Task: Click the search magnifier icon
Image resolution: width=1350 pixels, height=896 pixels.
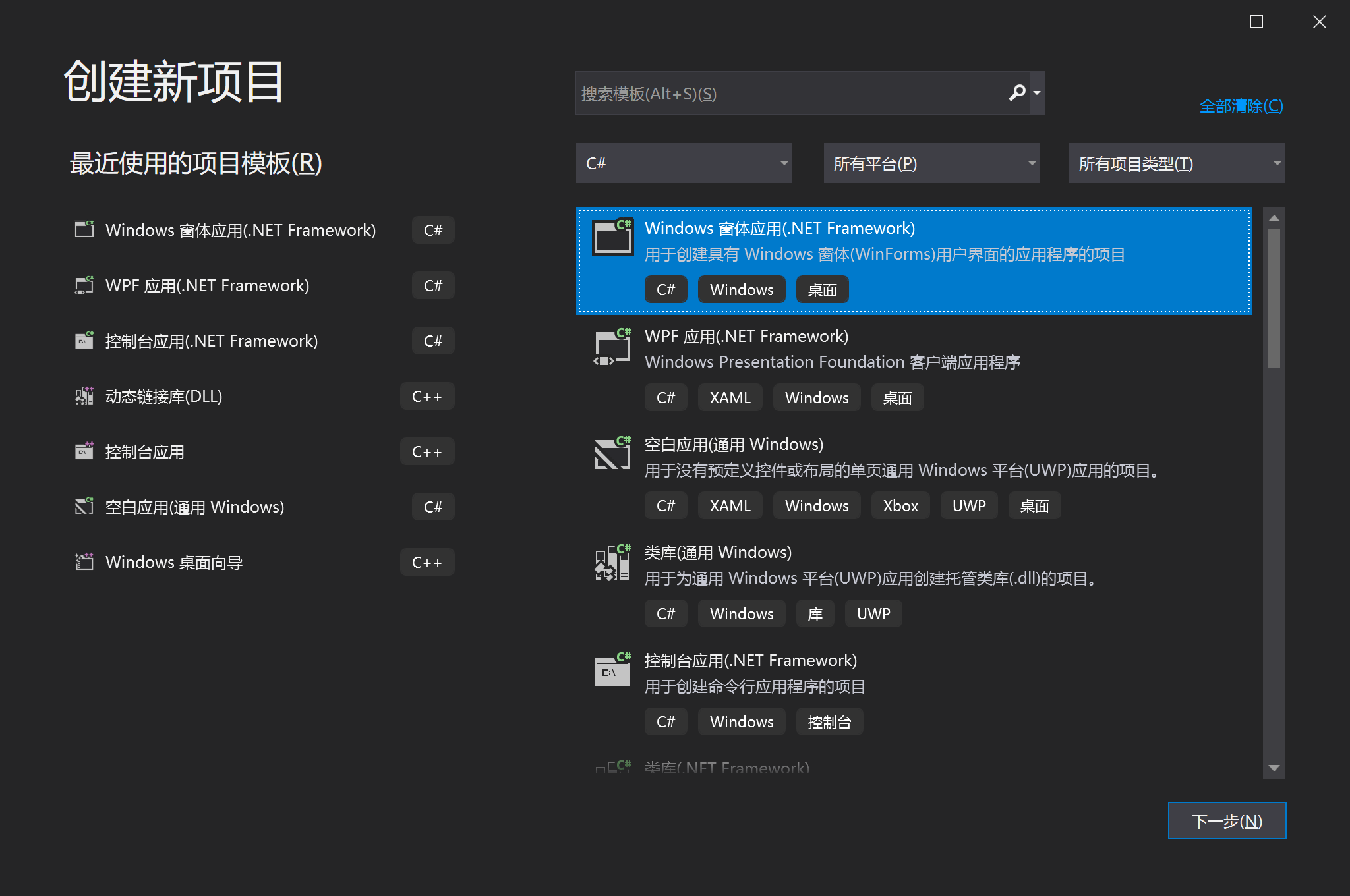Action: pos(1016,93)
